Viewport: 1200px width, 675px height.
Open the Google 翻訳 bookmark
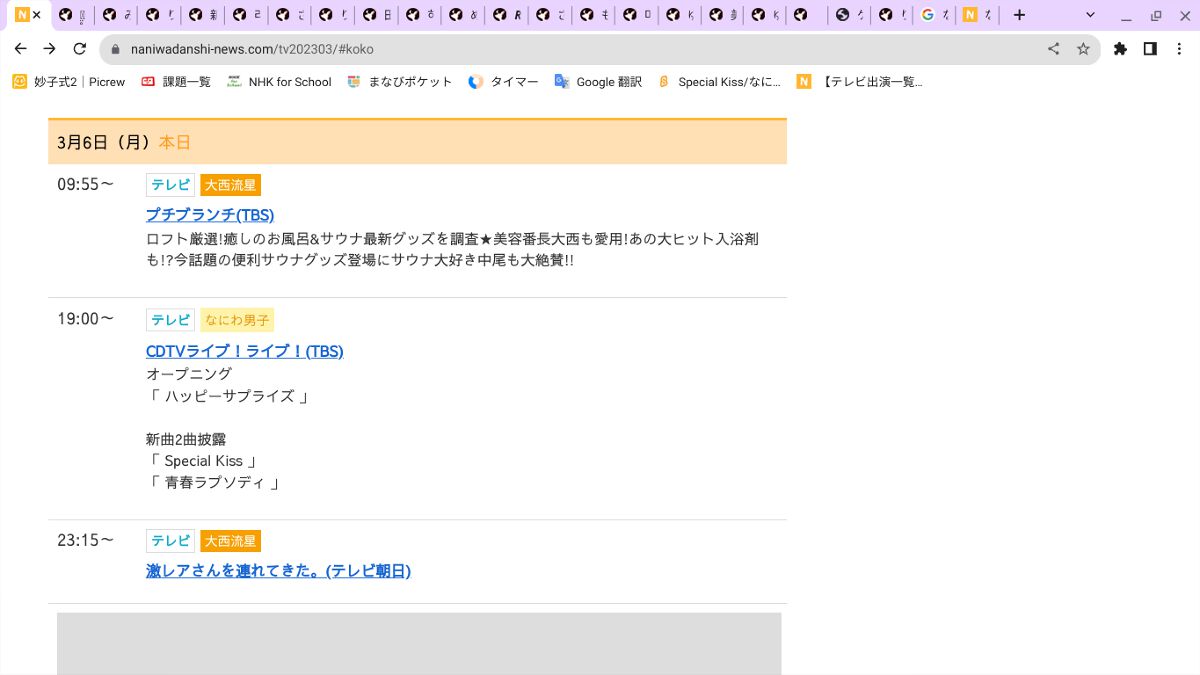598,82
